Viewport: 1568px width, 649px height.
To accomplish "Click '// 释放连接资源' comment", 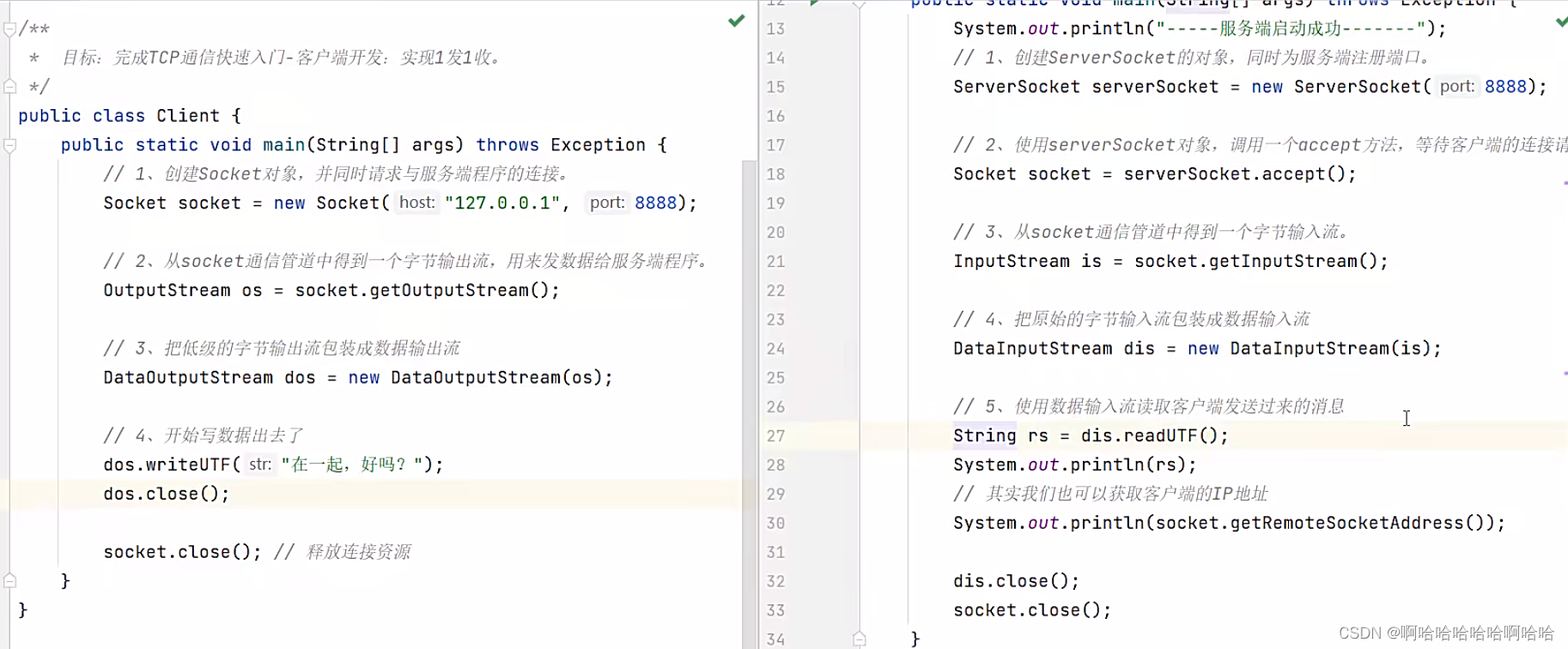I will click(343, 552).
